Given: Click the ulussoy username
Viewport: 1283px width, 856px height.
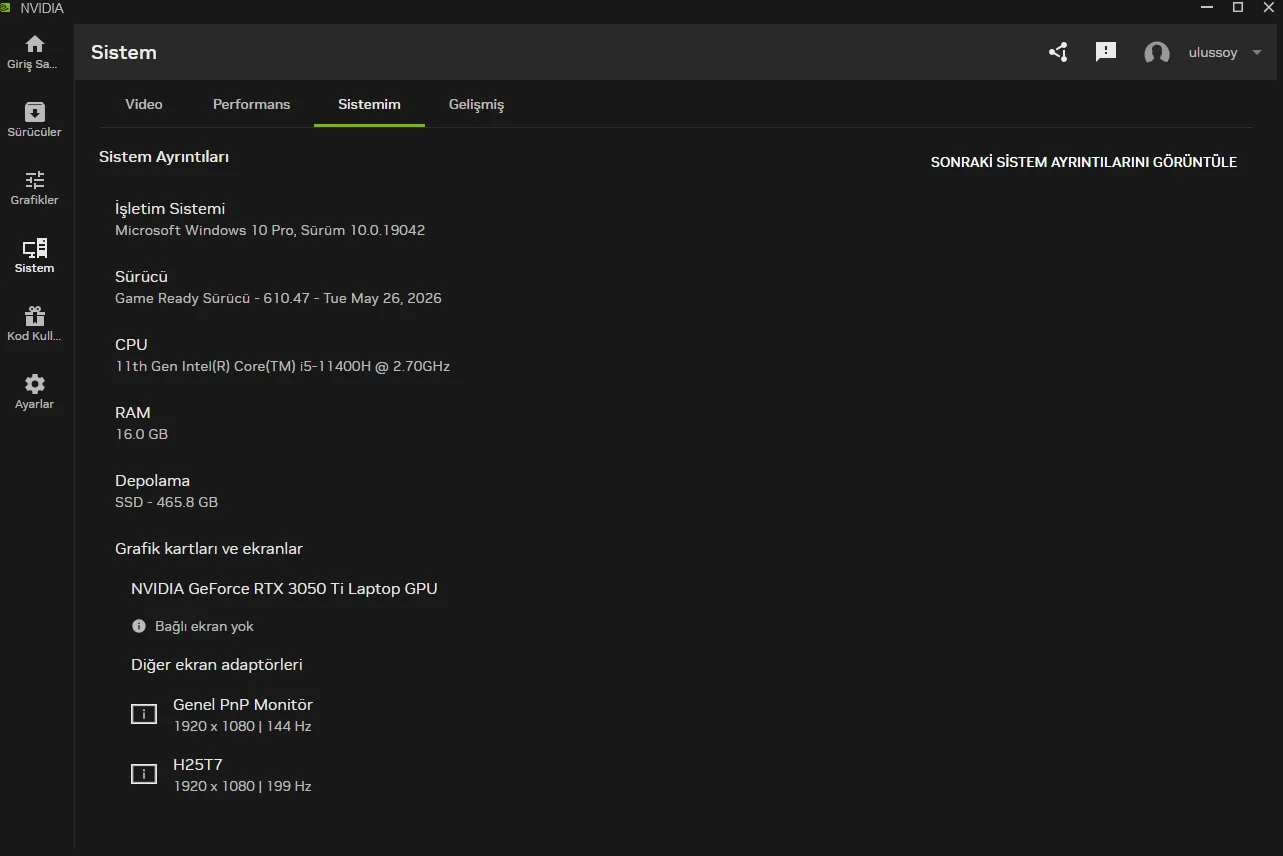Looking at the screenshot, I should click(x=1213, y=53).
